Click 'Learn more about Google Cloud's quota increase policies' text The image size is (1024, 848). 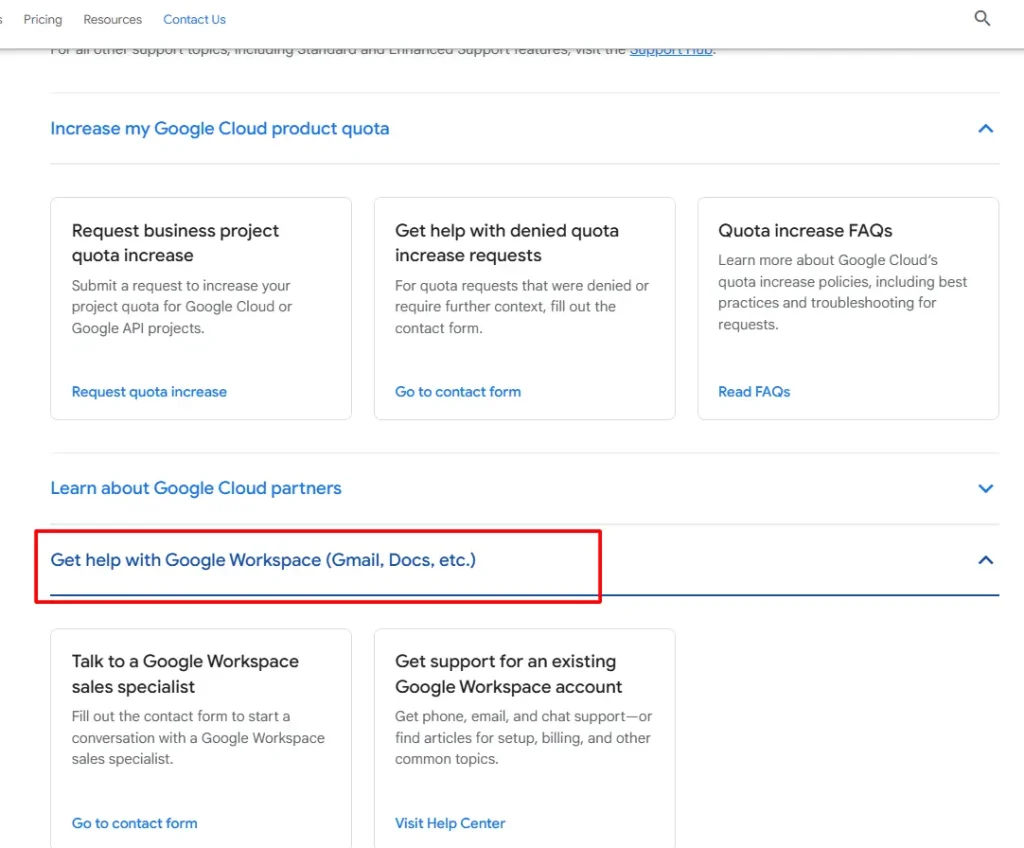tap(842, 292)
